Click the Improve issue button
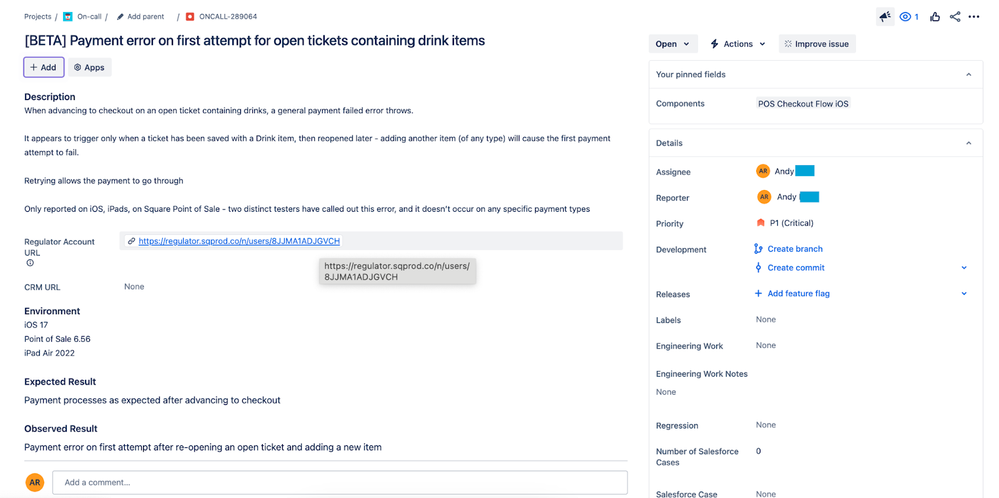 point(816,44)
